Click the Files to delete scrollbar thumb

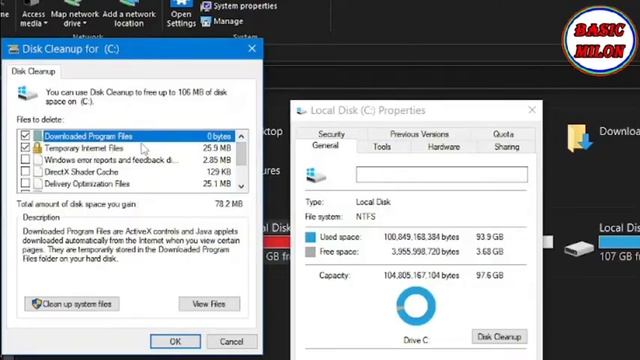[241, 153]
